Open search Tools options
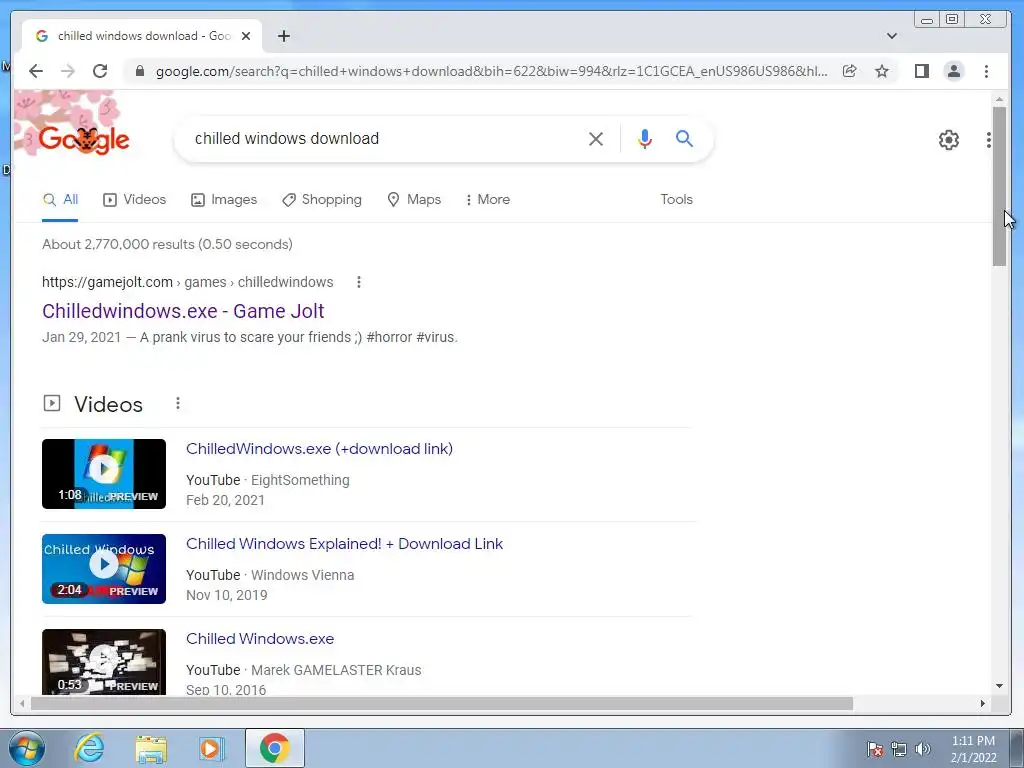The image size is (1024, 768). click(676, 200)
